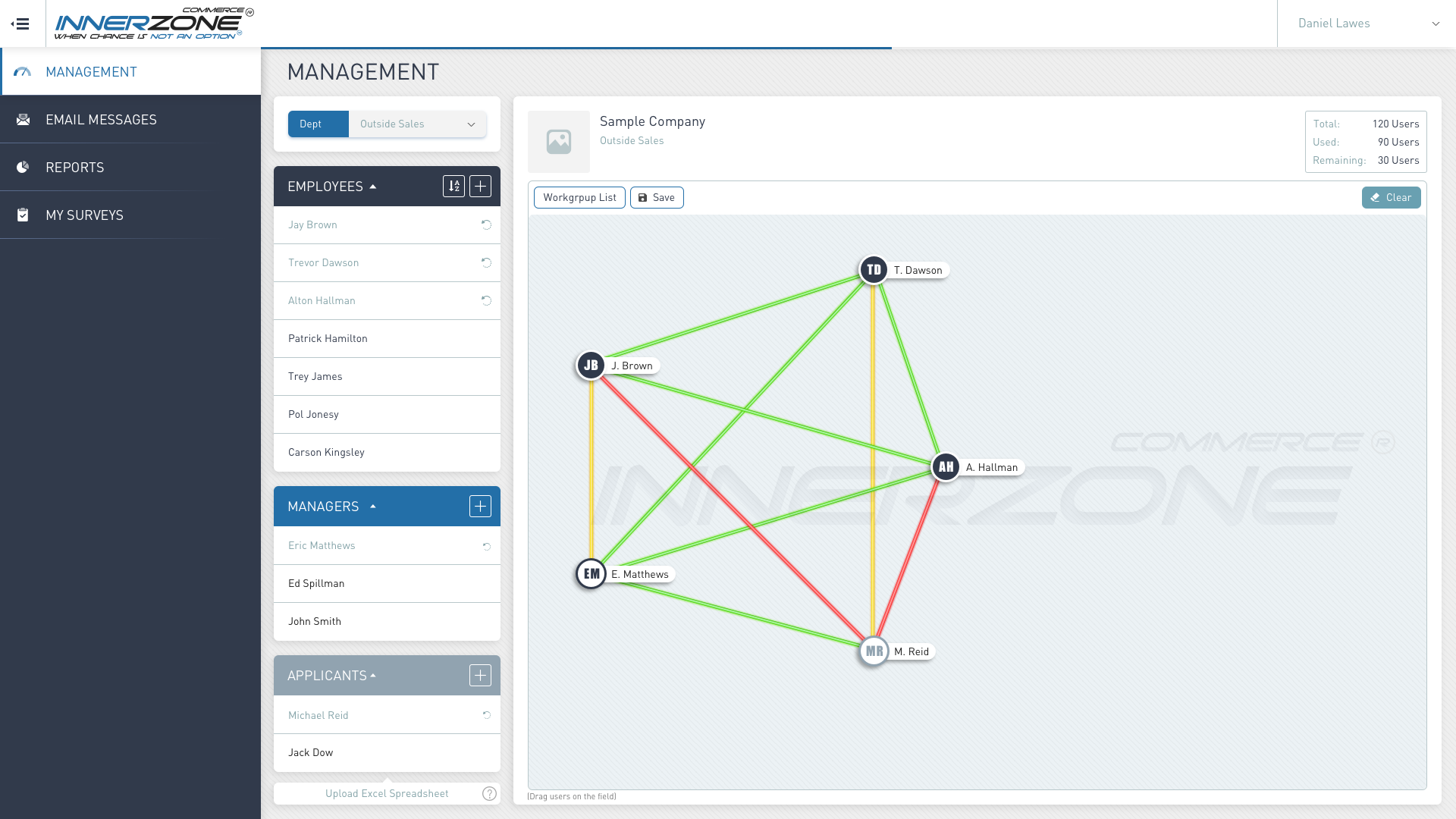Open the Outside Sales department dropdown

click(418, 124)
